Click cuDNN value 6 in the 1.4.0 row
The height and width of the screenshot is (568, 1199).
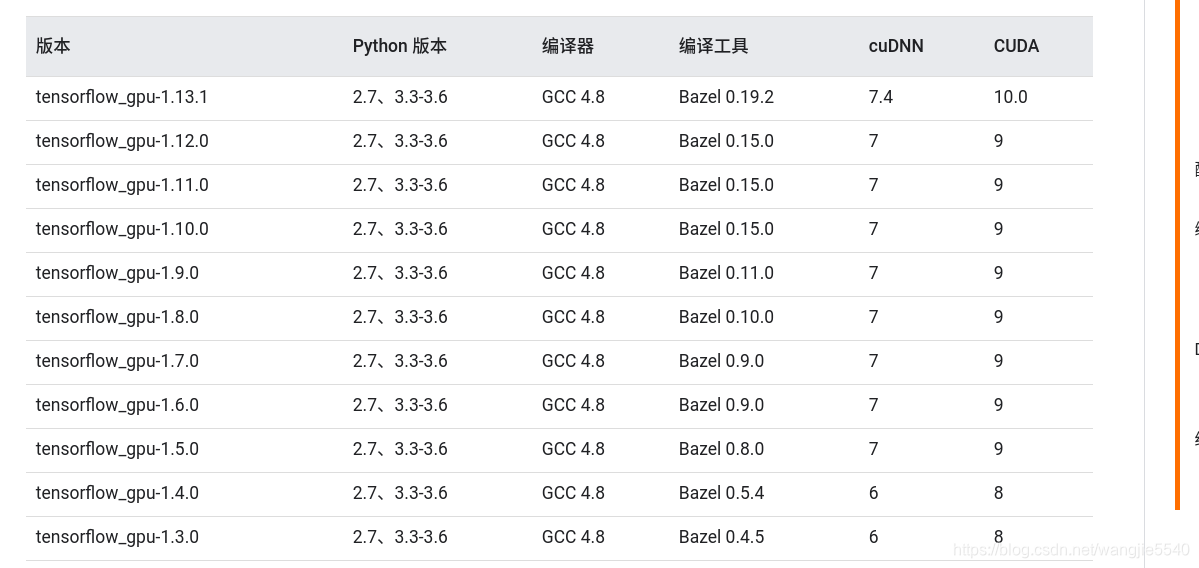873,493
